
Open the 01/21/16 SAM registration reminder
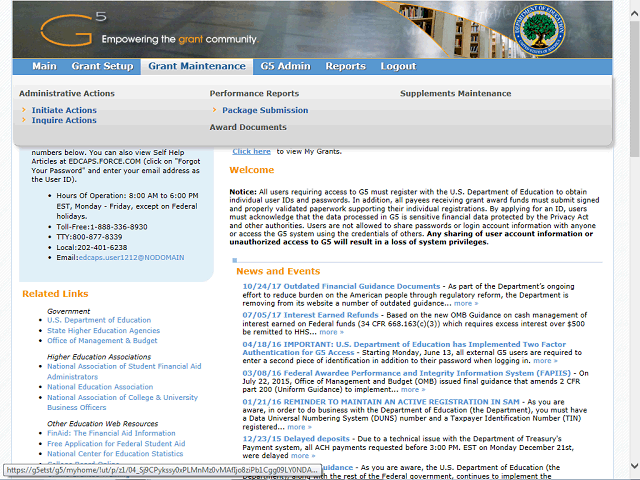(381, 402)
